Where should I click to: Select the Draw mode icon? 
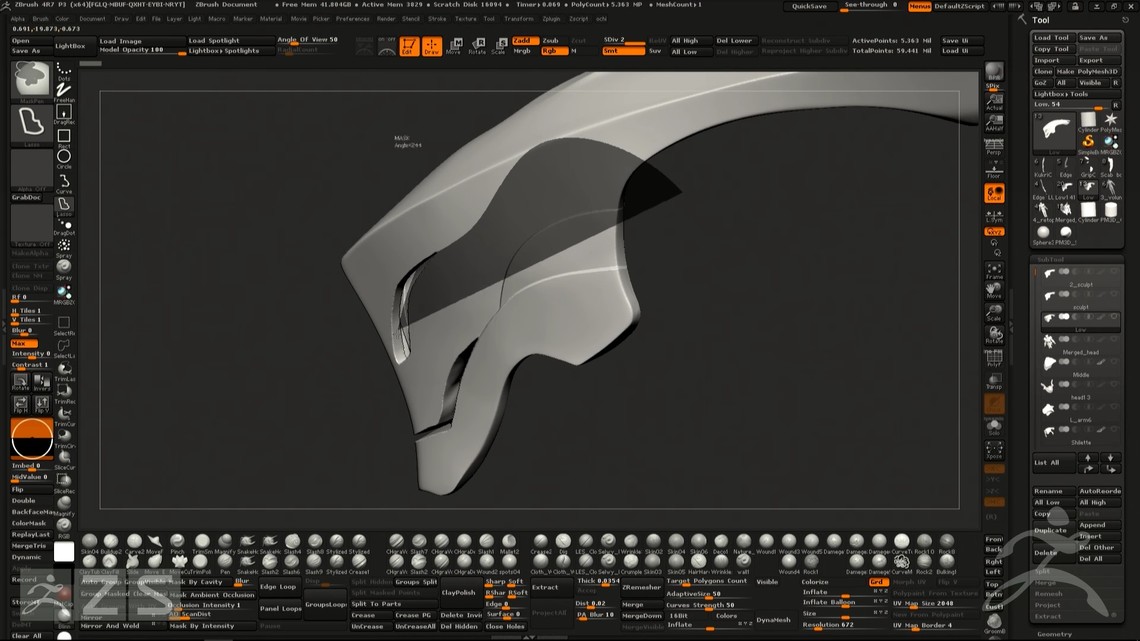pyautogui.click(x=432, y=47)
